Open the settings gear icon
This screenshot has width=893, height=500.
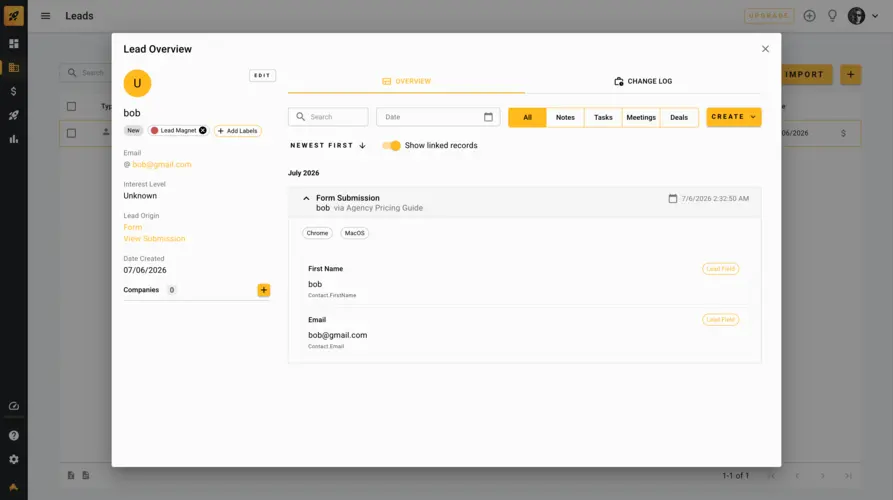tap(14, 460)
